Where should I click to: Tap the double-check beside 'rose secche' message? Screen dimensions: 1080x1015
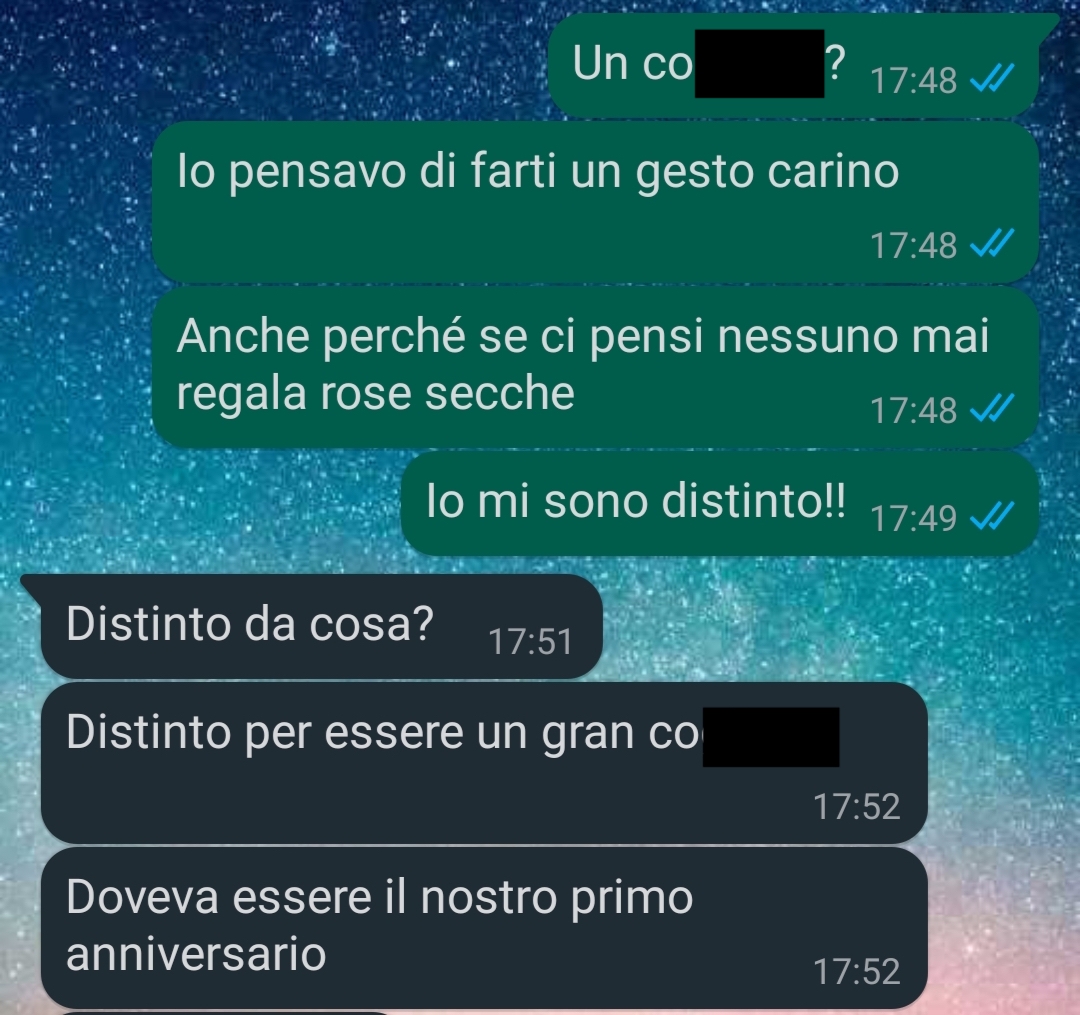click(x=992, y=408)
